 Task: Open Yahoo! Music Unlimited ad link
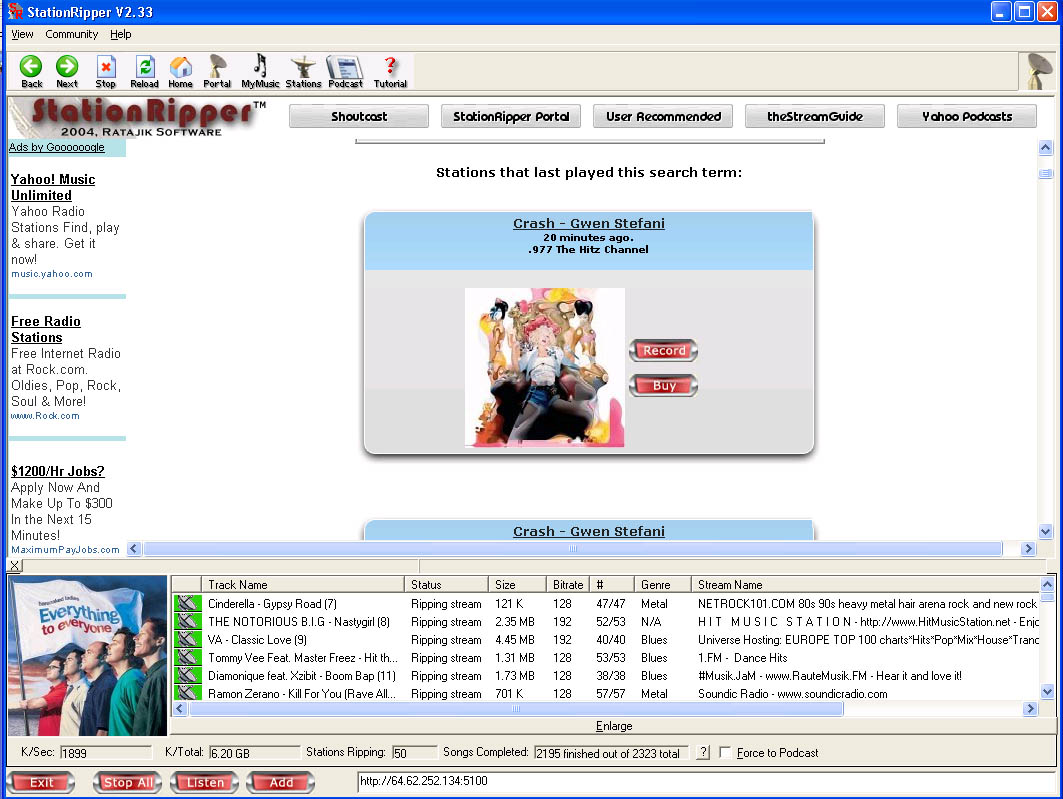point(53,187)
